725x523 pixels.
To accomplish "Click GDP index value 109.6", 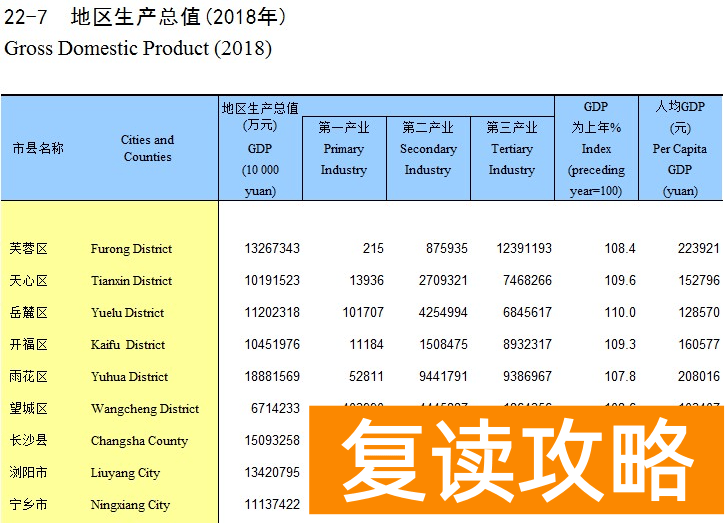I will click(x=620, y=281).
